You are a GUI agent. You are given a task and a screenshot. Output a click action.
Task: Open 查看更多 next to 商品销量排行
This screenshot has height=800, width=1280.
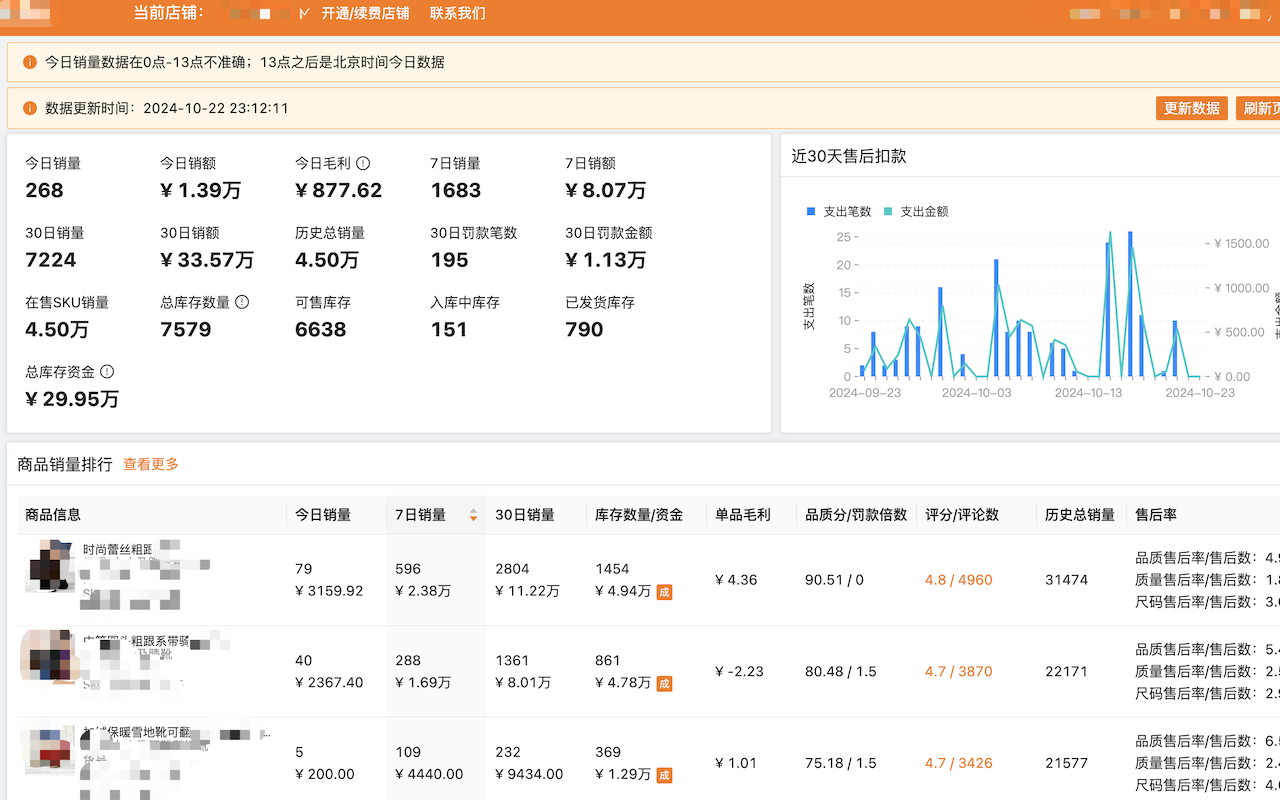point(150,465)
